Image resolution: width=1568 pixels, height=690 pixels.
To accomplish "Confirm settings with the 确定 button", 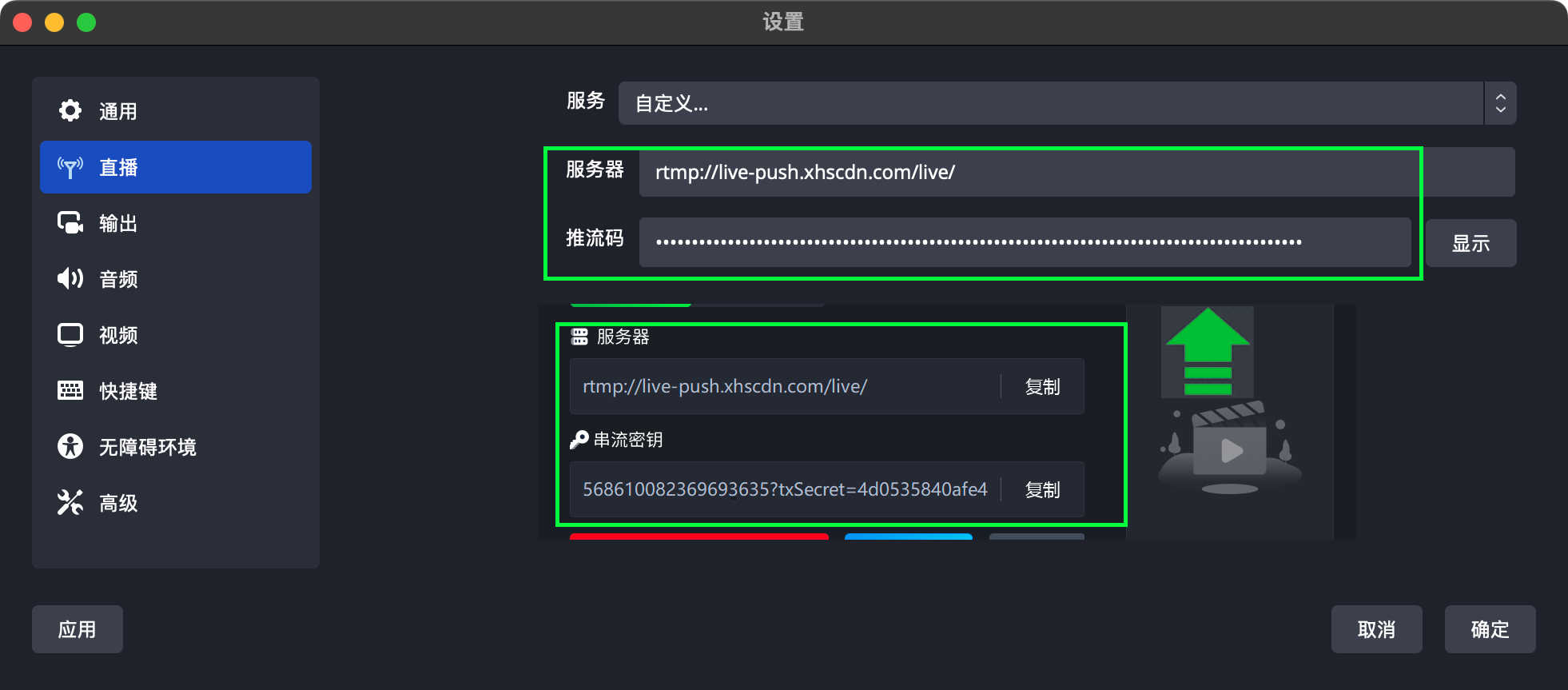I will (x=1490, y=629).
